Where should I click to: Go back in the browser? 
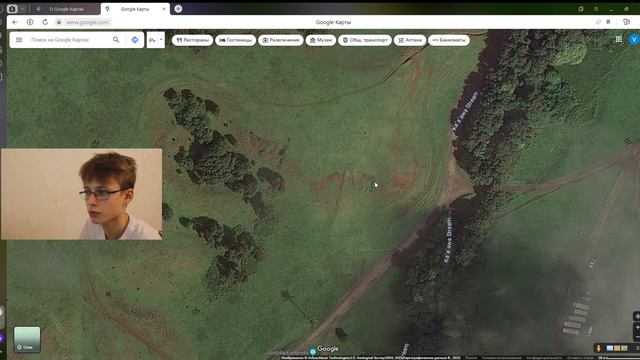15,22
